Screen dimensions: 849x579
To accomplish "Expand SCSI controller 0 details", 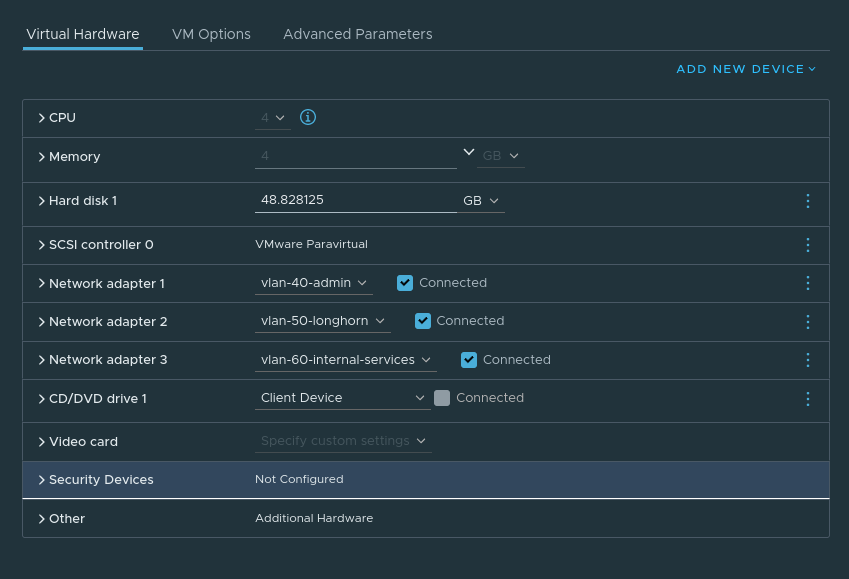I will pyautogui.click(x=42, y=245).
